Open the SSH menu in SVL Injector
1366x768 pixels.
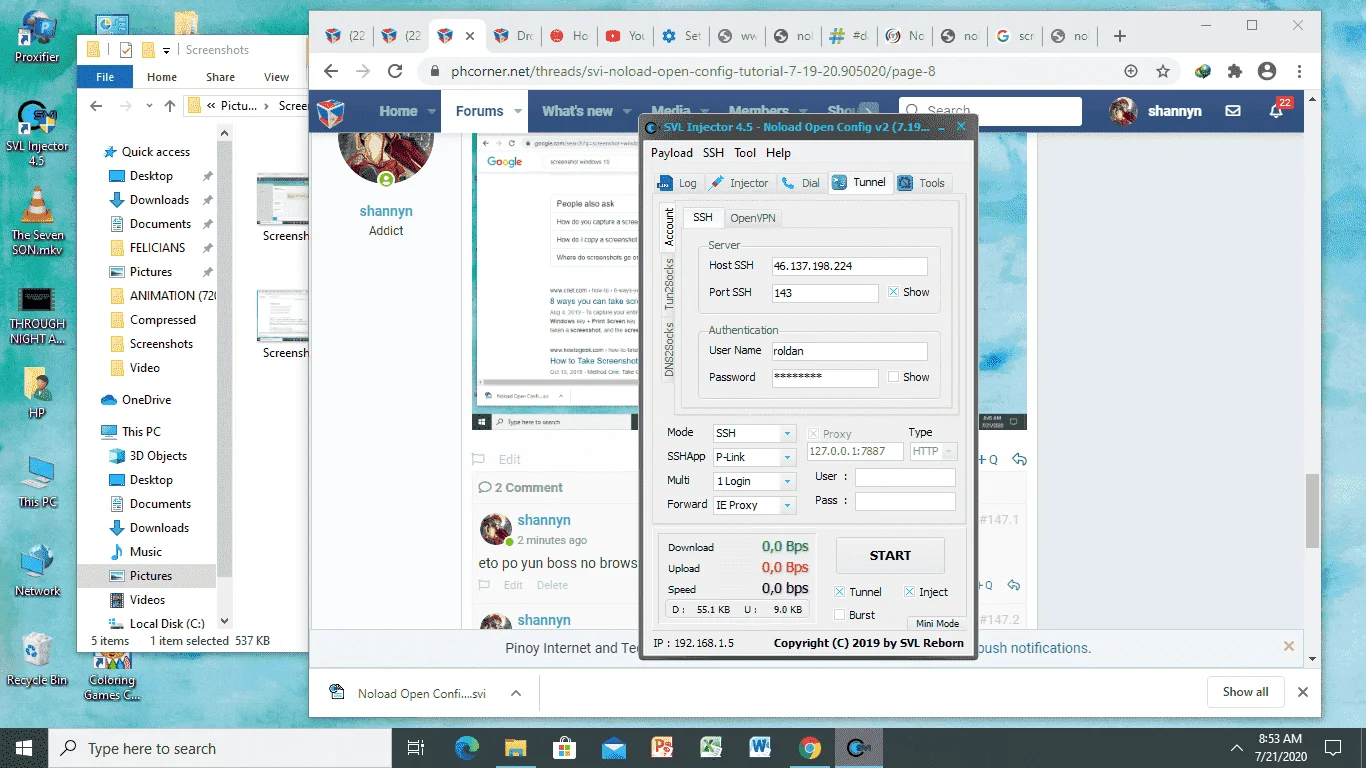(x=713, y=153)
